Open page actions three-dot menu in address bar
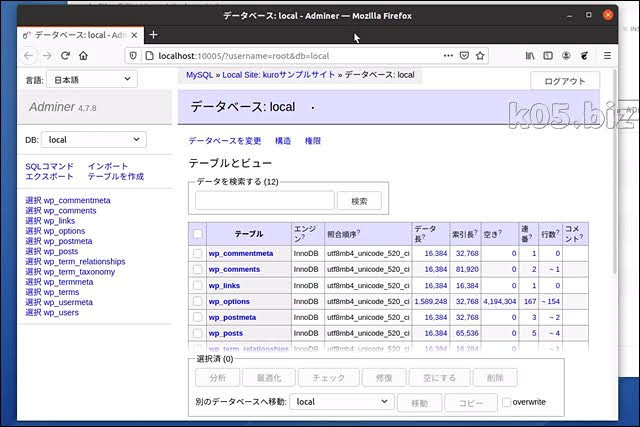 pos(448,56)
